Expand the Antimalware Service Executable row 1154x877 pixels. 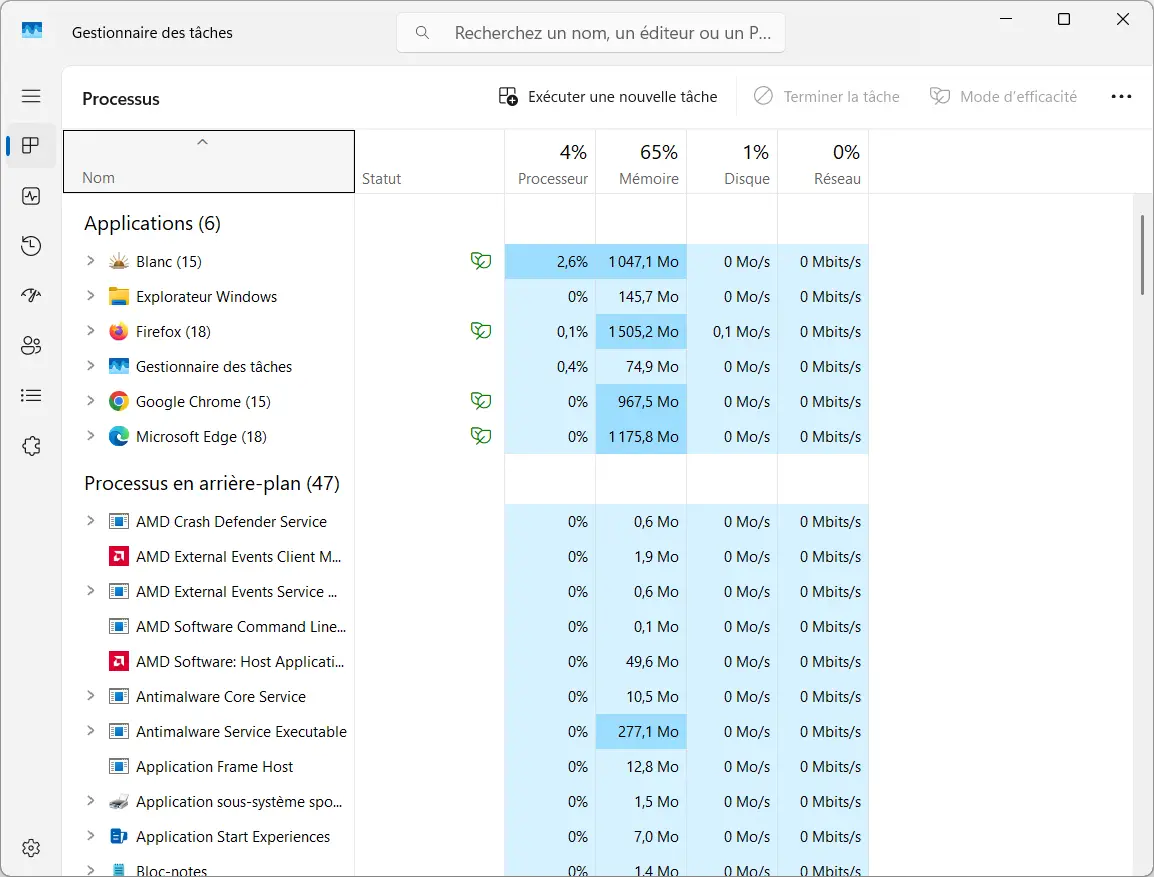[91, 731]
